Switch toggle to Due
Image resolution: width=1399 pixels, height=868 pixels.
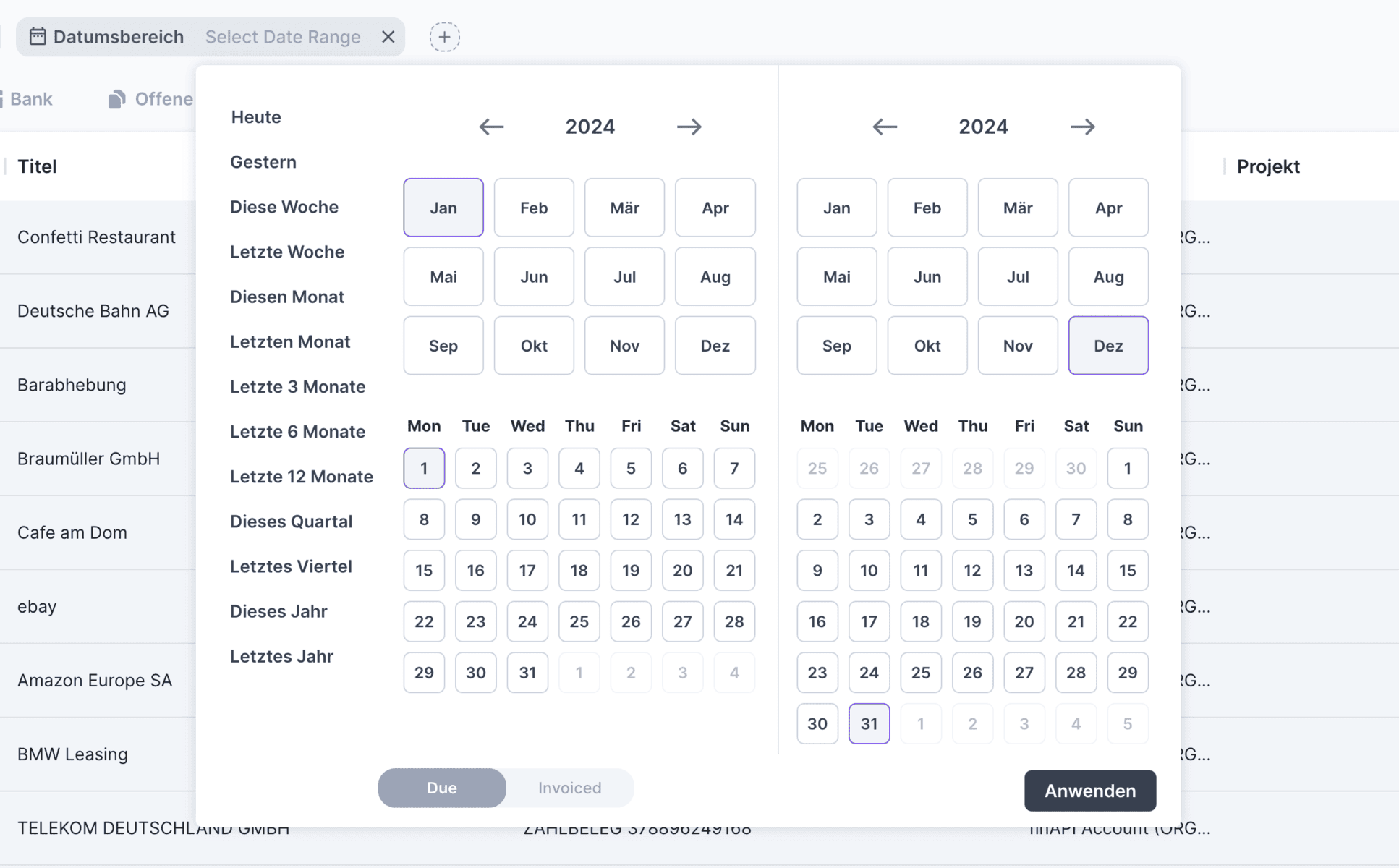[441, 788]
